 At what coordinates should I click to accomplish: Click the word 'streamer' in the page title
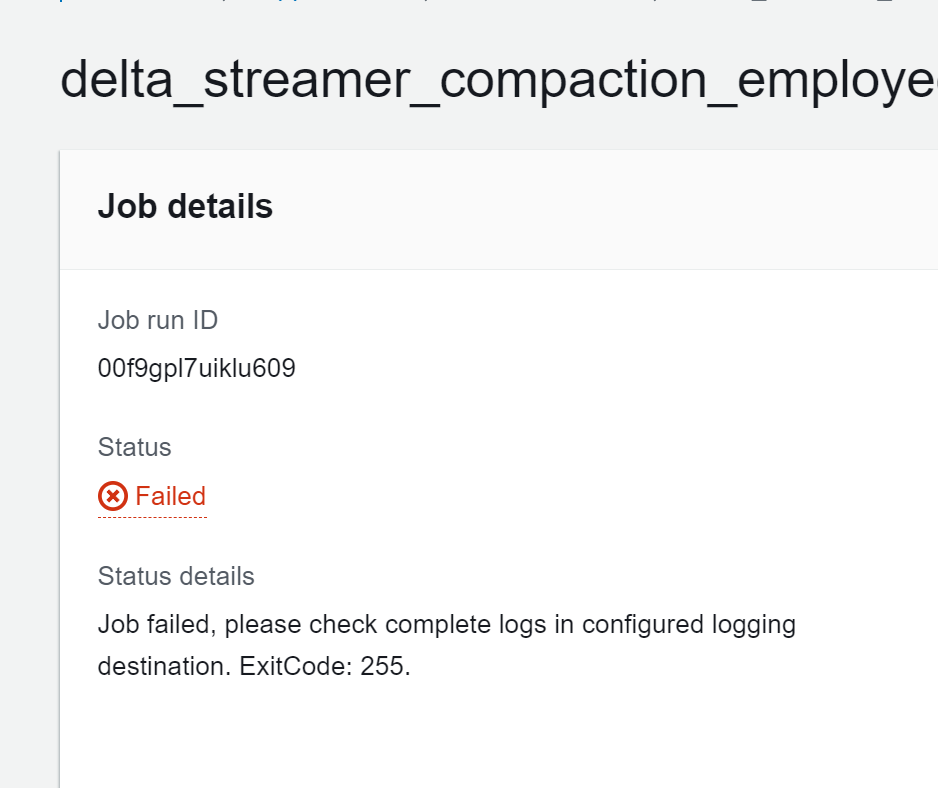click(x=307, y=81)
